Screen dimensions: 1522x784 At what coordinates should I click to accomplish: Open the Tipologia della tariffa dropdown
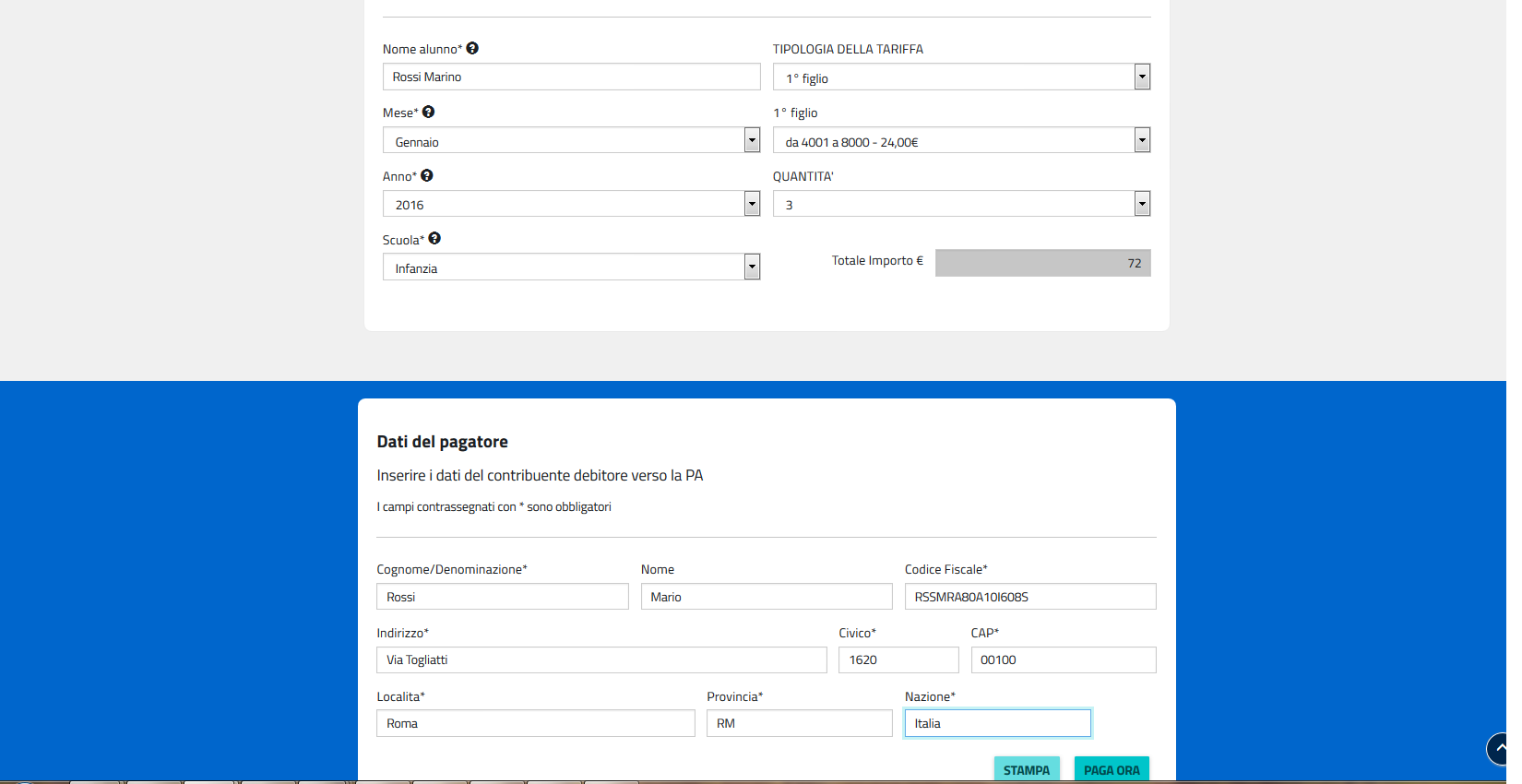961,77
